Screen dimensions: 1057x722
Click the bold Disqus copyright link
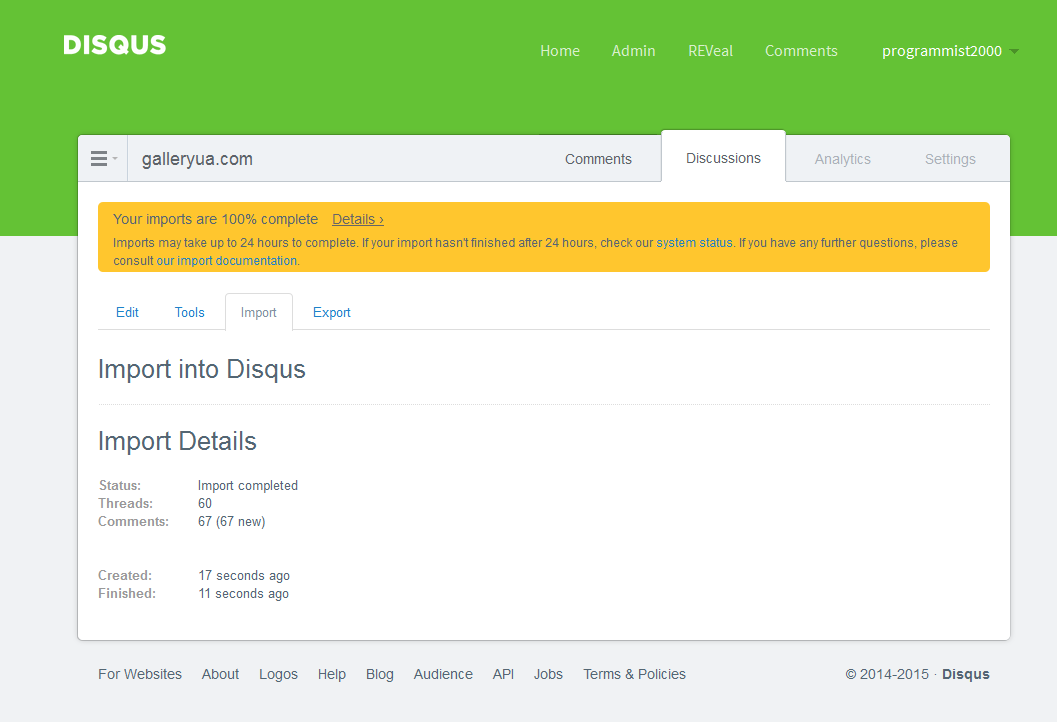pyautogui.click(x=965, y=674)
